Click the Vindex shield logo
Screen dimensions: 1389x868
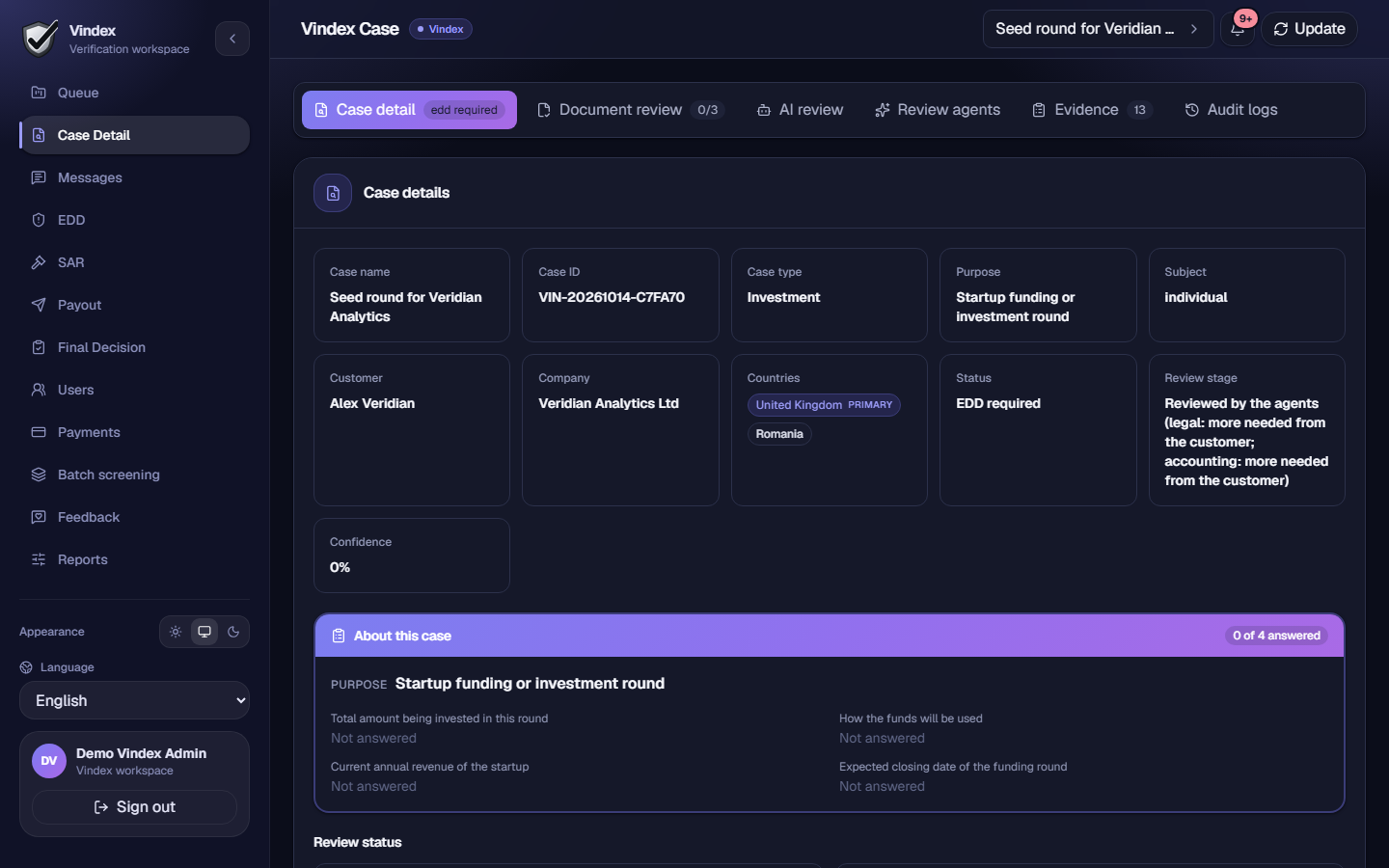point(41,39)
